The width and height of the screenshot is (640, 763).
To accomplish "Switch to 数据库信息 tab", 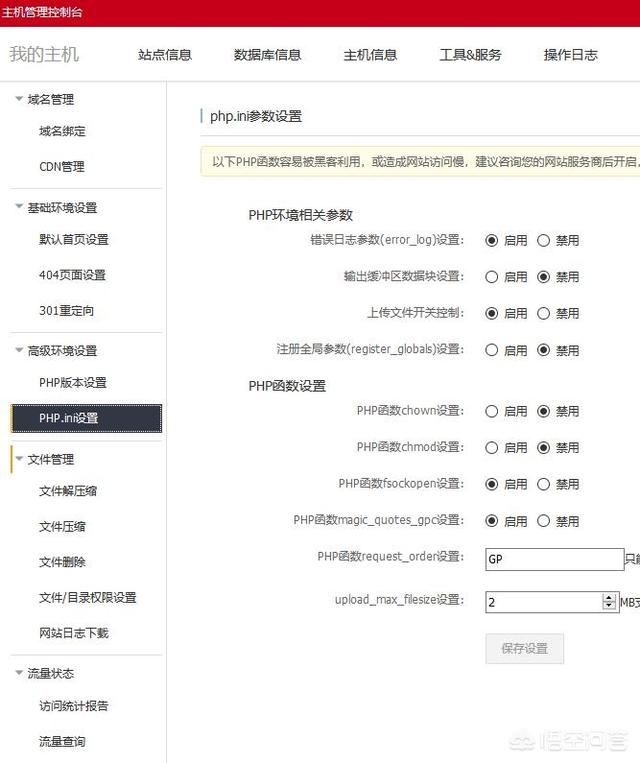I will coord(267,55).
